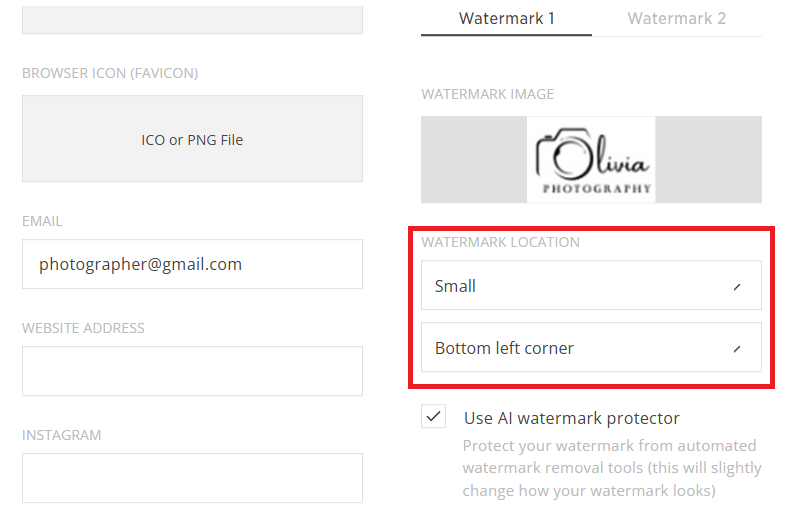This screenshot has width=789, height=511.
Task: Click the AI watermark protector description text
Action: (612, 468)
